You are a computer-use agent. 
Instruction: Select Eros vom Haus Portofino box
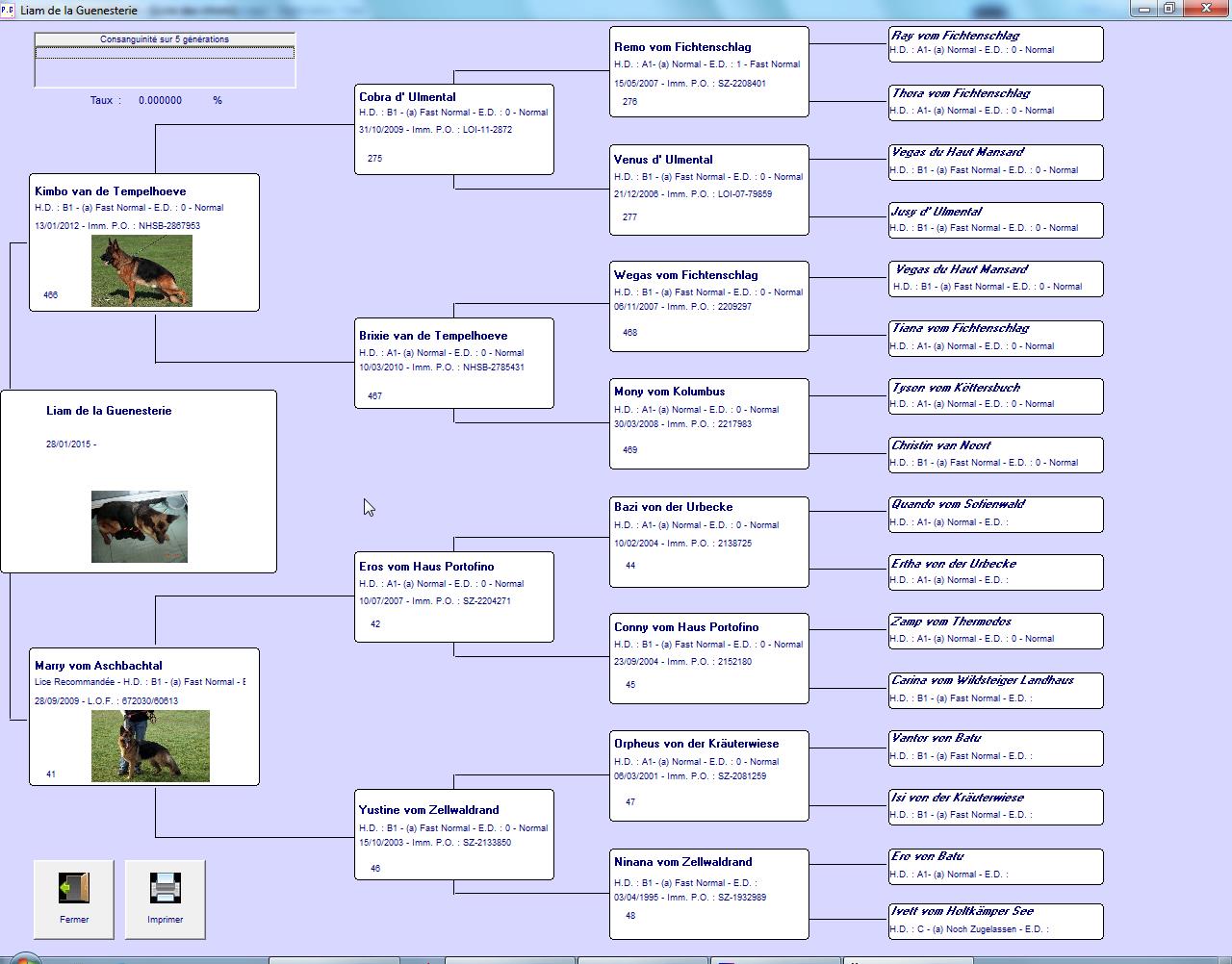453,596
